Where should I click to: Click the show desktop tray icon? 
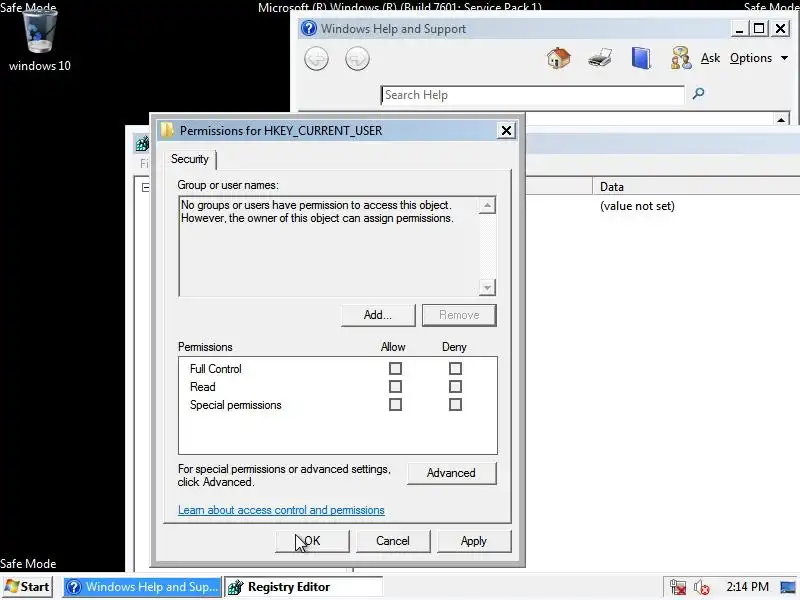tap(788, 587)
